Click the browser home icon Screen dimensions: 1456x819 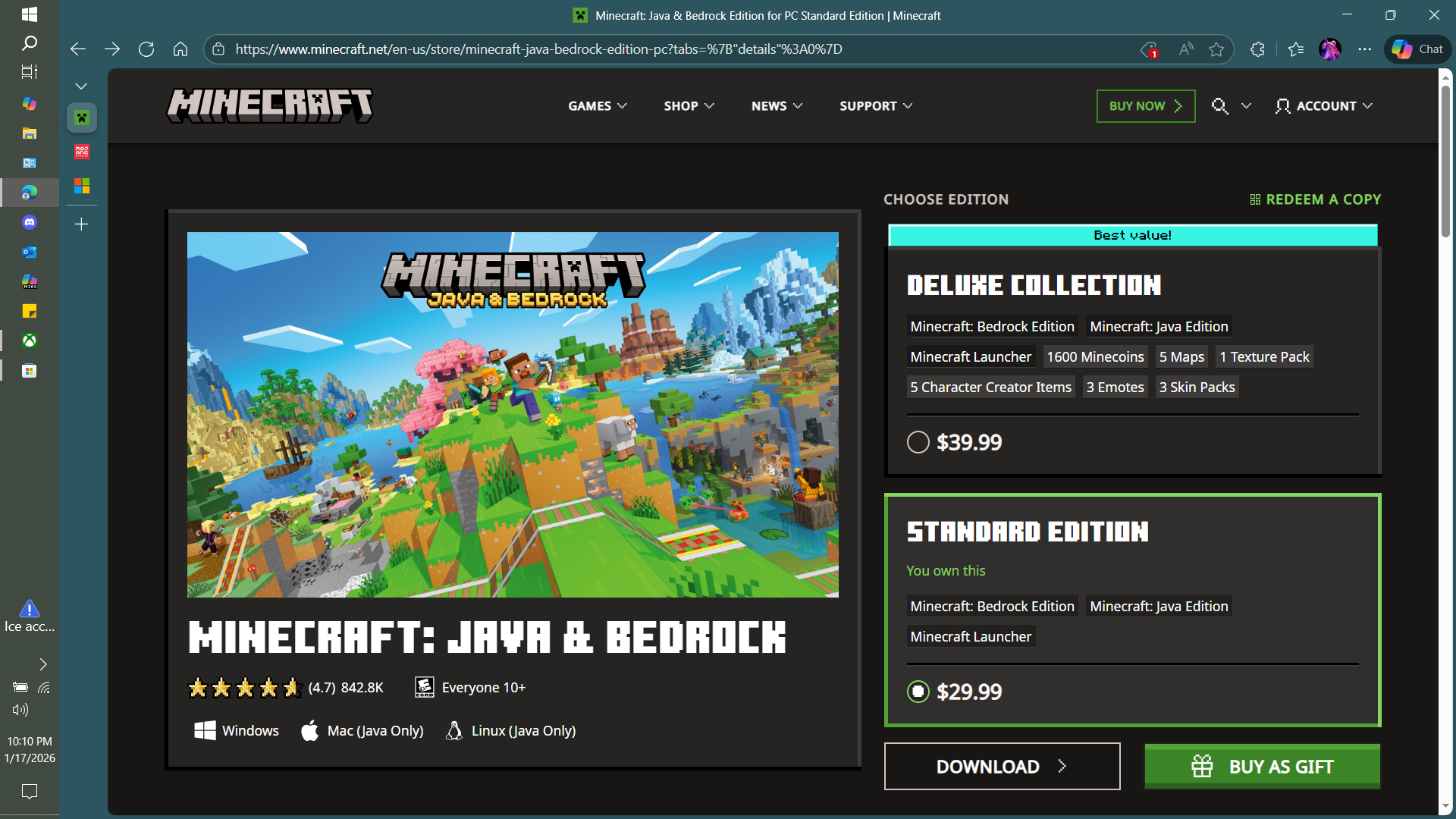180,49
